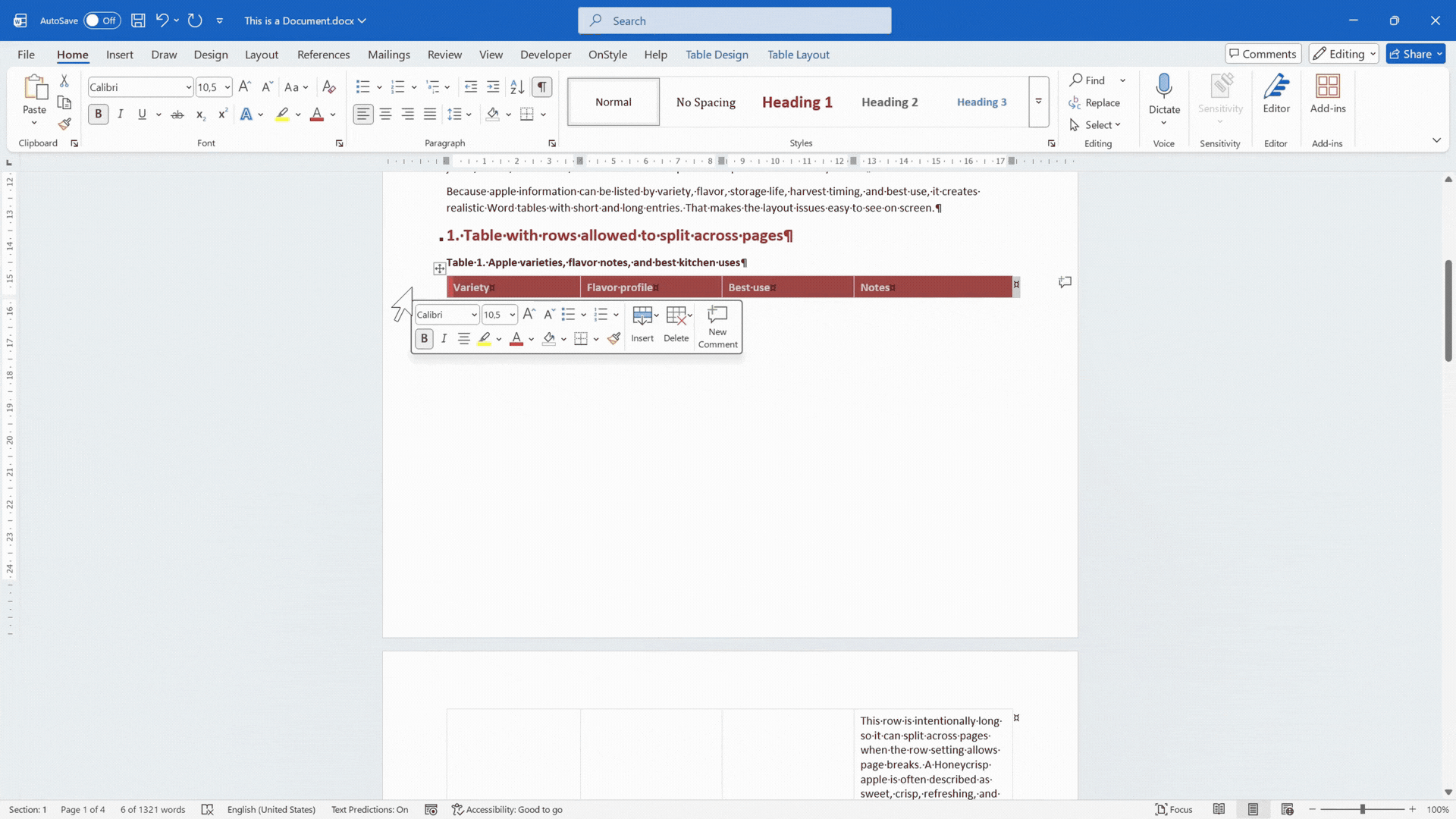
Task: Open the Select dropdown in Editing group
Action: click(1095, 125)
